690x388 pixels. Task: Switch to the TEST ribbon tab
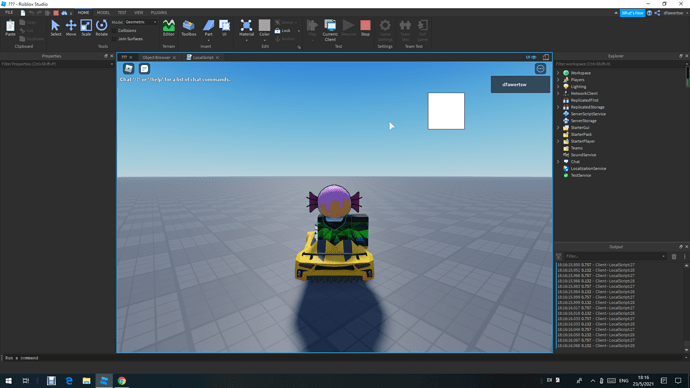[122, 13]
